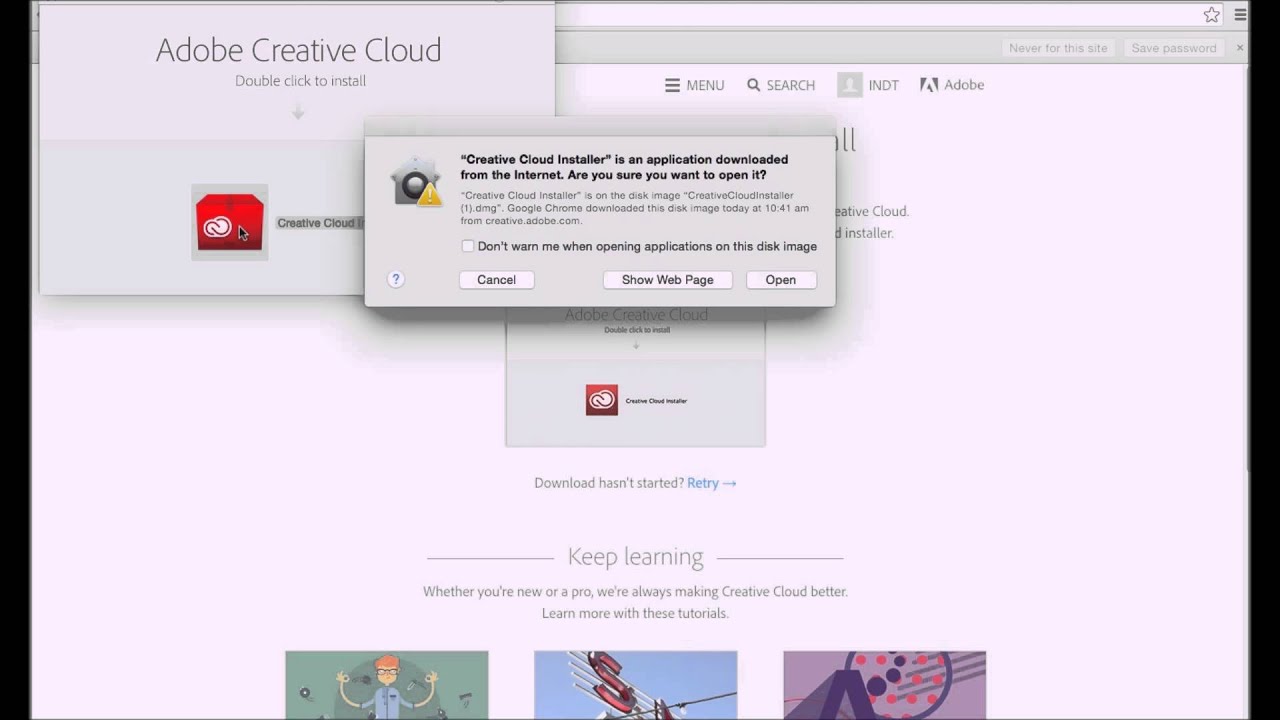
Task: Click 'Double click to install' text in installer window
Action: [300, 81]
